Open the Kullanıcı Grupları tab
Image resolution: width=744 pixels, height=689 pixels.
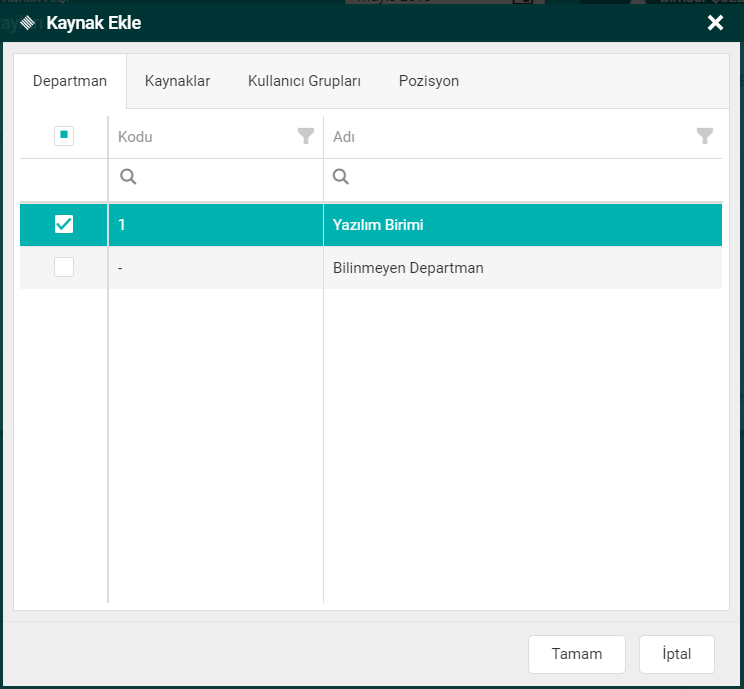pos(304,81)
